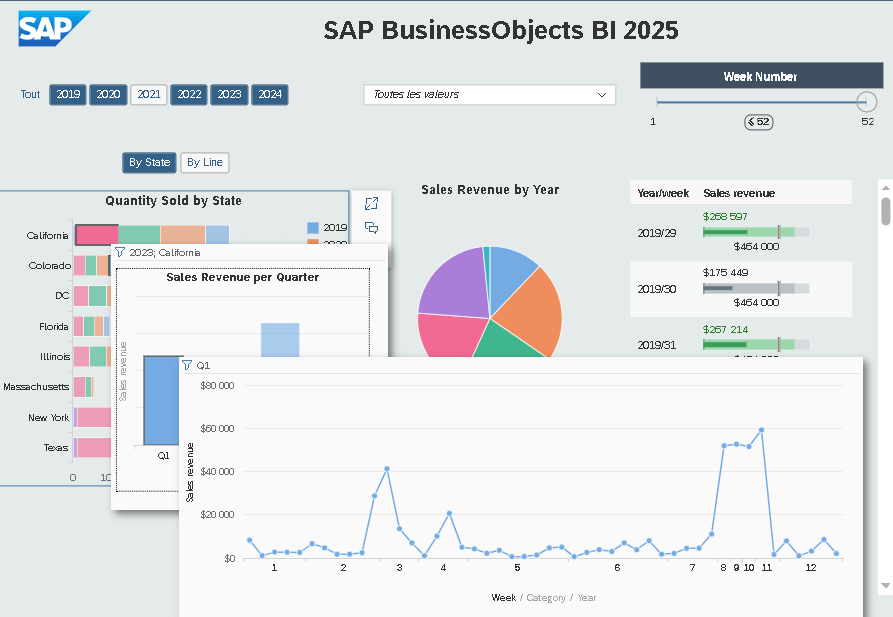This screenshot has height=617, width=893.
Task: Toggle the 2021 year filter
Action: (x=149, y=95)
